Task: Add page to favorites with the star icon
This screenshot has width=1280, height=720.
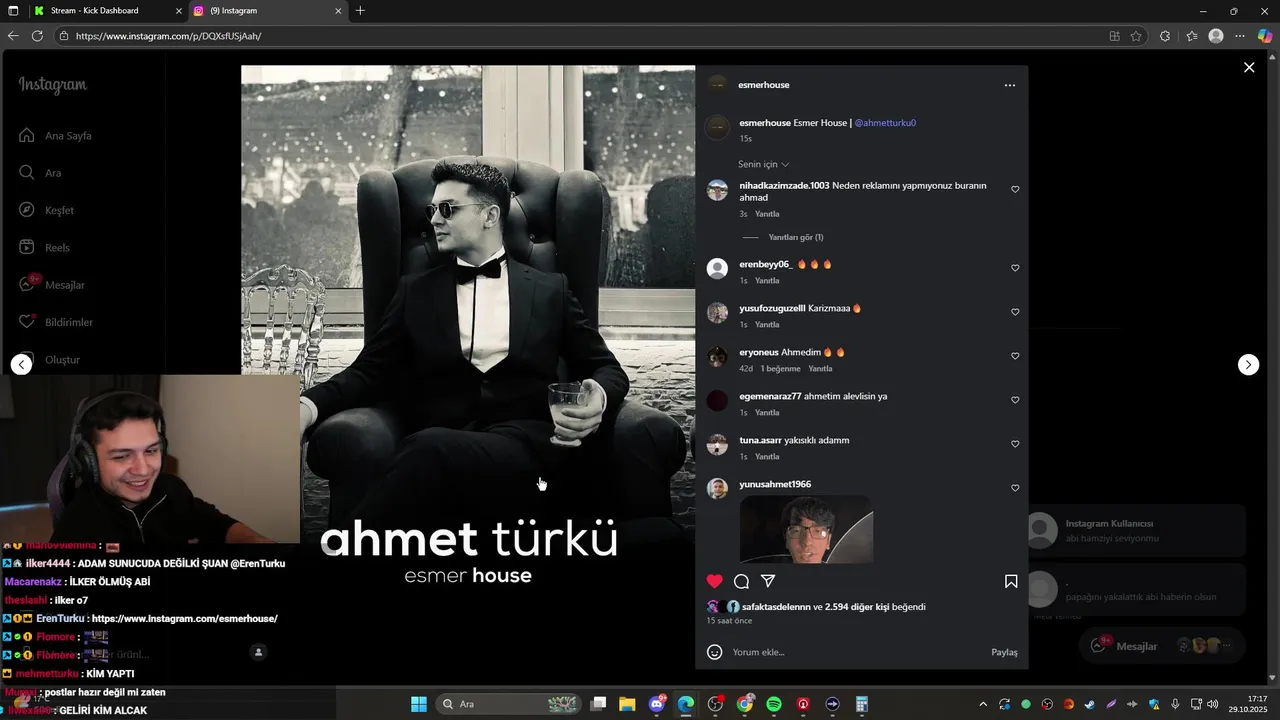Action: 1136,36
